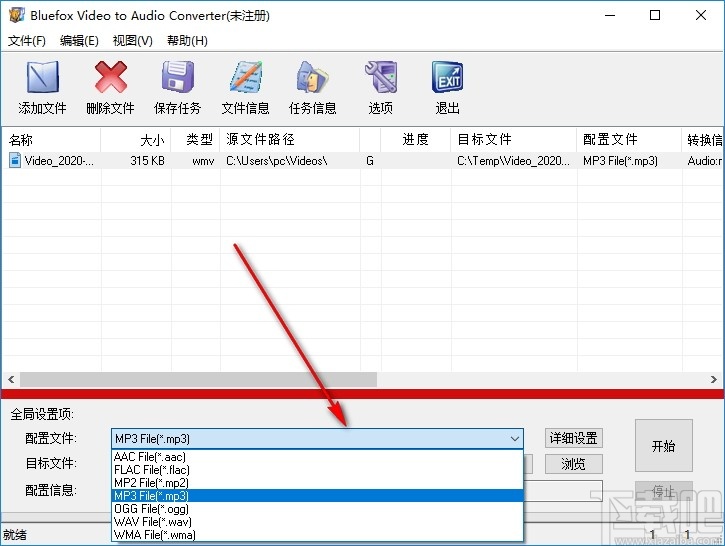Select highlighted MP3 File(*.mp3) option
The image size is (725, 546).
point(317,496)
